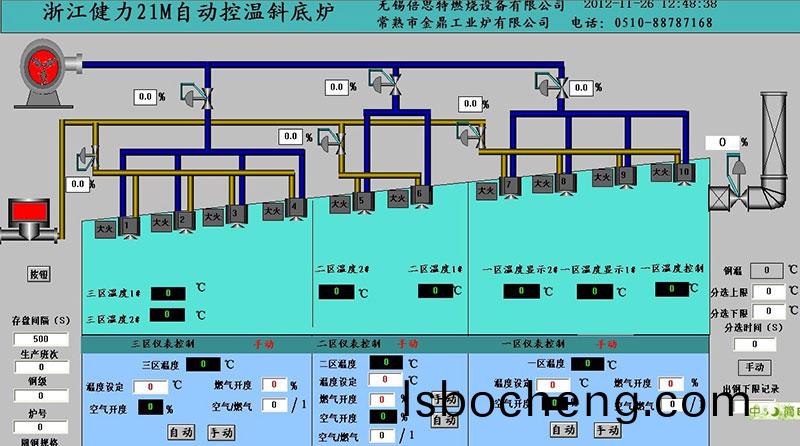Screen dimensions: 800x446
Task: Click zone 1 温度设定 input field
Action: tap(553, 384)
